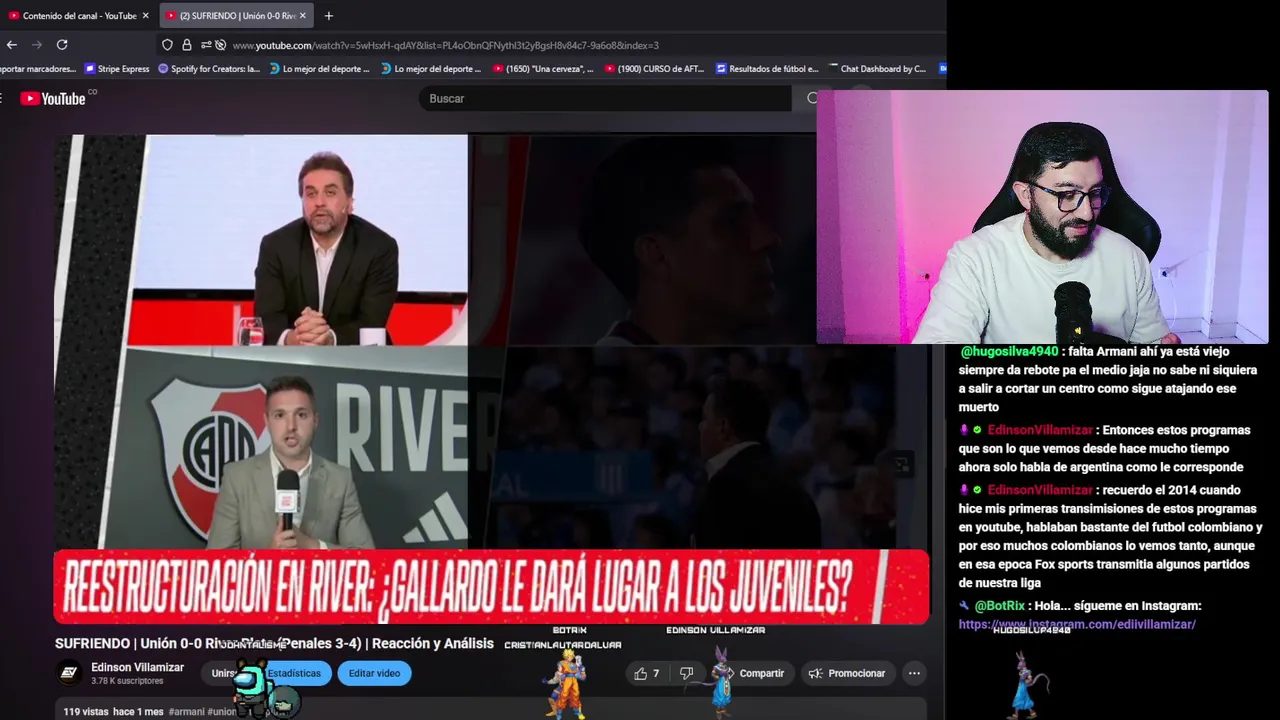Viewport: 1280px width, 720px height.
Task: Focus the 'Buscar' search field
Action: tap(605, 98)
